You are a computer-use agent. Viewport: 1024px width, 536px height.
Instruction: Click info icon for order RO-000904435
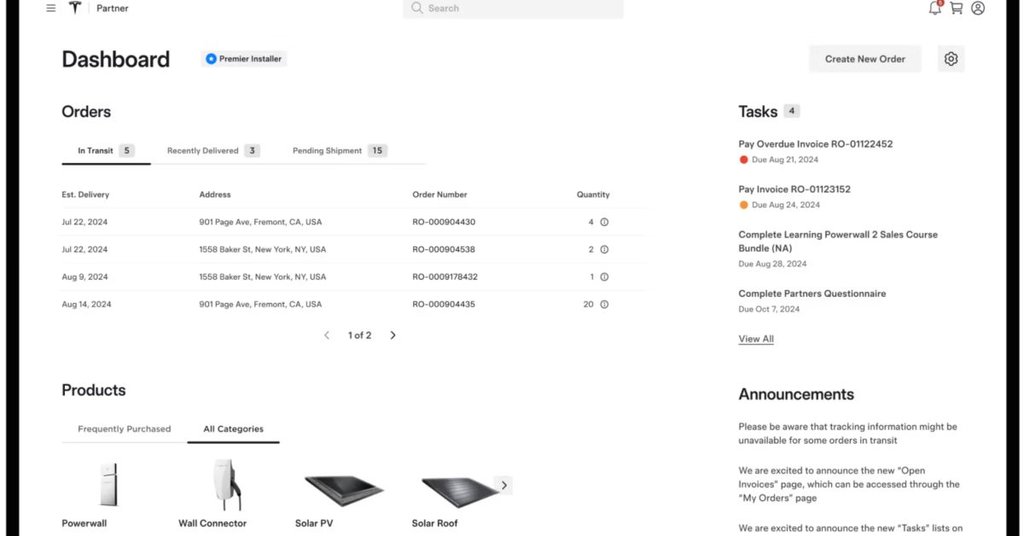pos(604,304)
